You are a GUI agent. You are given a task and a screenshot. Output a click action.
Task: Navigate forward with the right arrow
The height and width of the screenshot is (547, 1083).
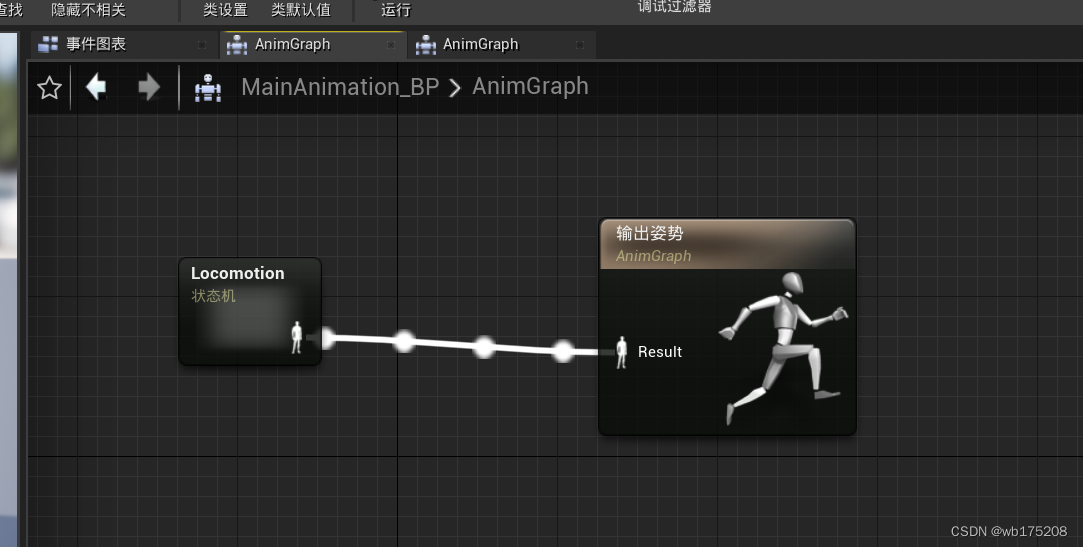[x=149, y=88]
